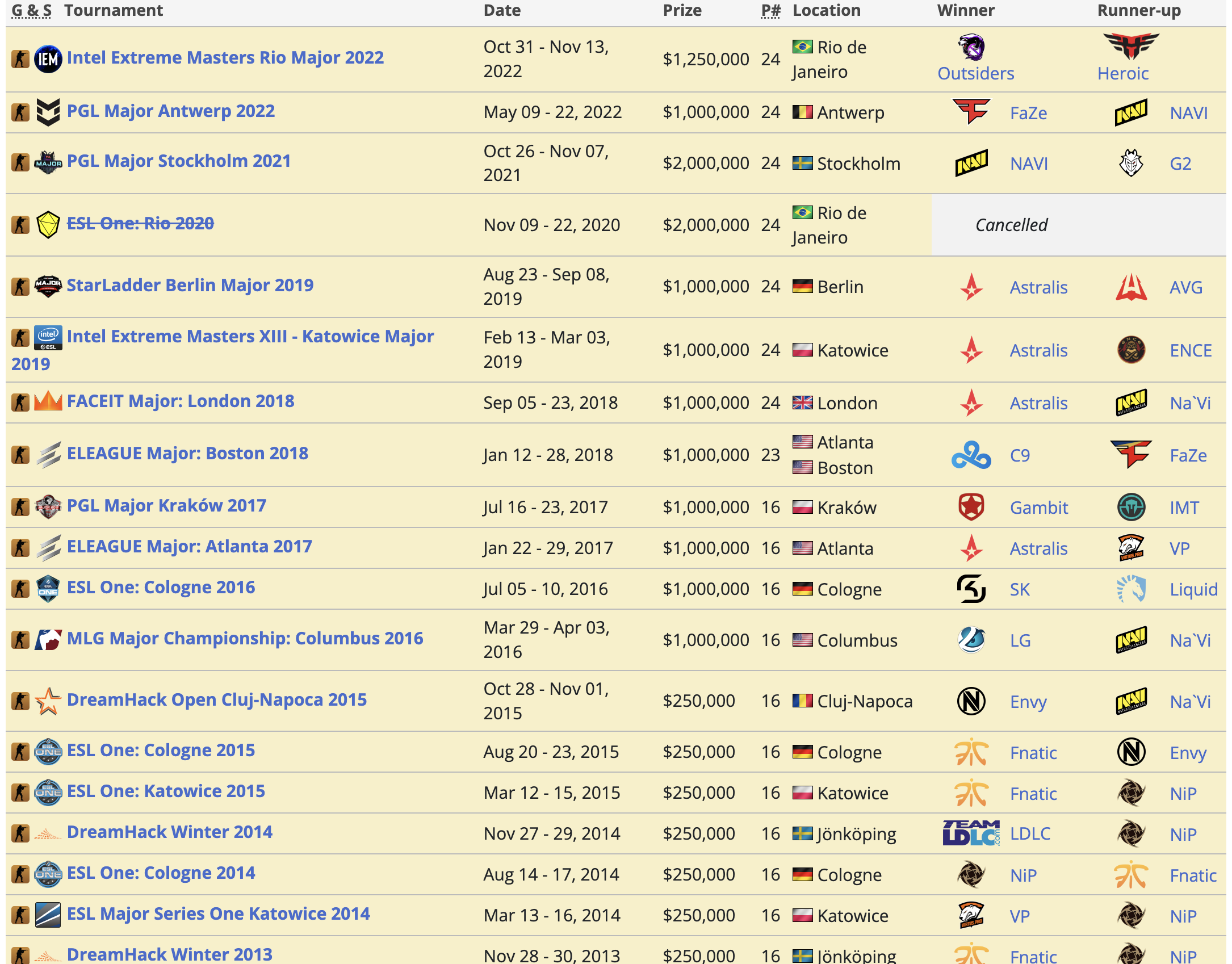Click the CS game icon on the Rio Major 2022 row
The width and height of the screenshot is (1232, 964).
[x=20, y=59]
